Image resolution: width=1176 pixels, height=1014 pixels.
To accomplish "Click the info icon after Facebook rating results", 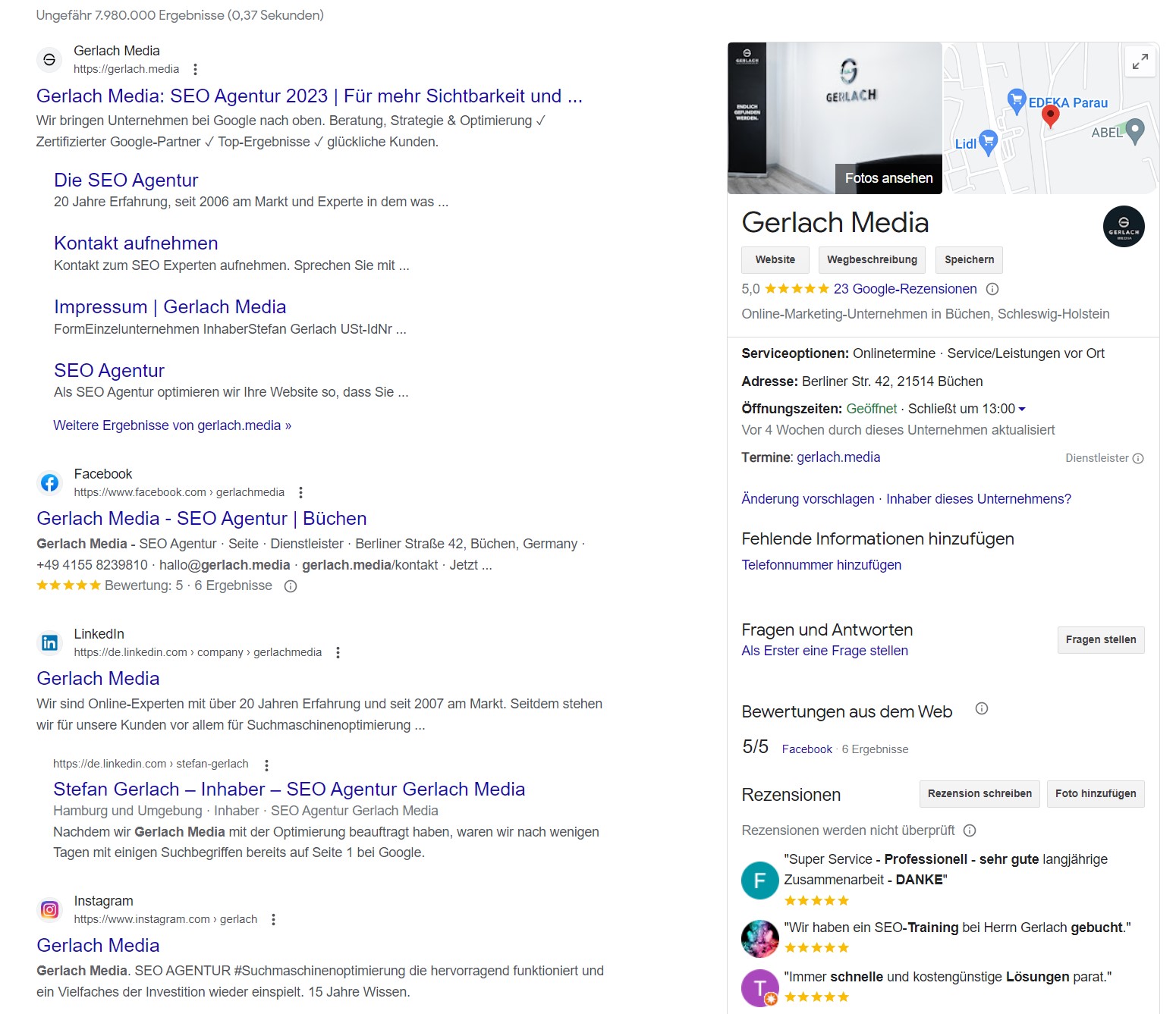I will 290,586.
